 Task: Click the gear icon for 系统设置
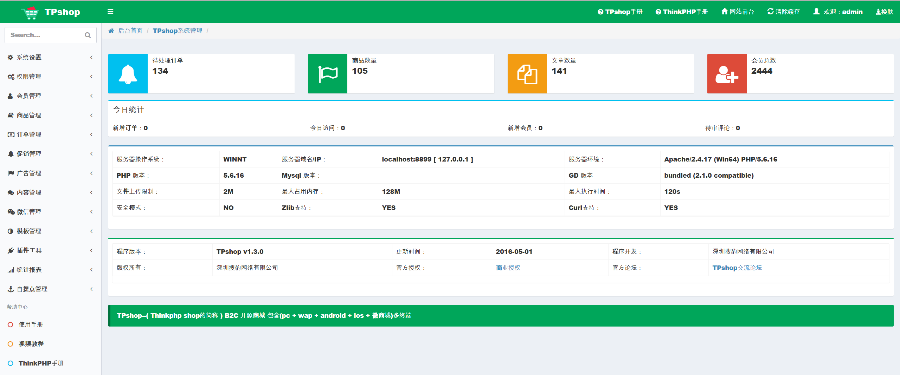pos(10,57)
